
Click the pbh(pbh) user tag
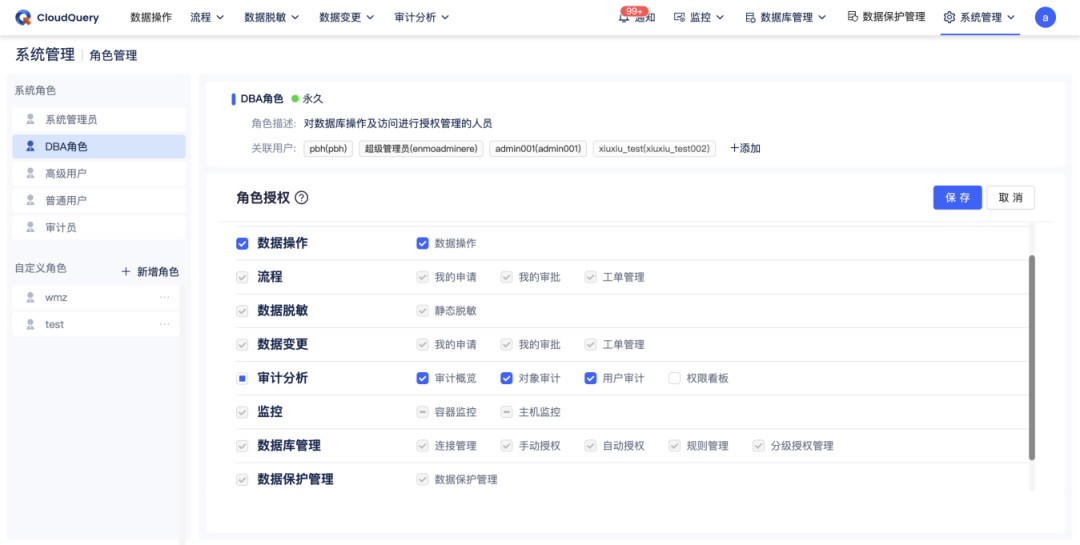click(x=329, y=148)
